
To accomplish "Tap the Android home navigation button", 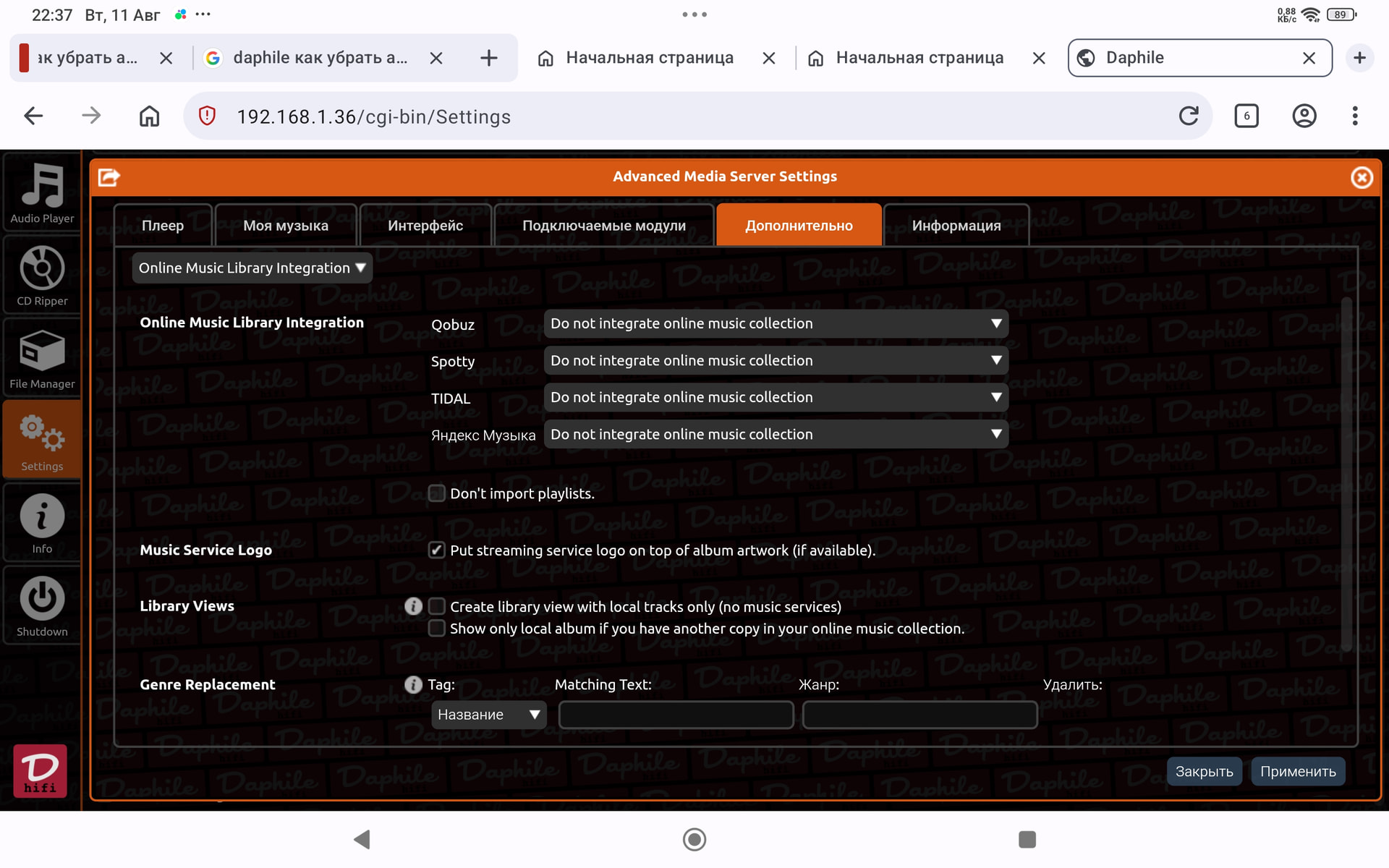I will click(694, 839).
